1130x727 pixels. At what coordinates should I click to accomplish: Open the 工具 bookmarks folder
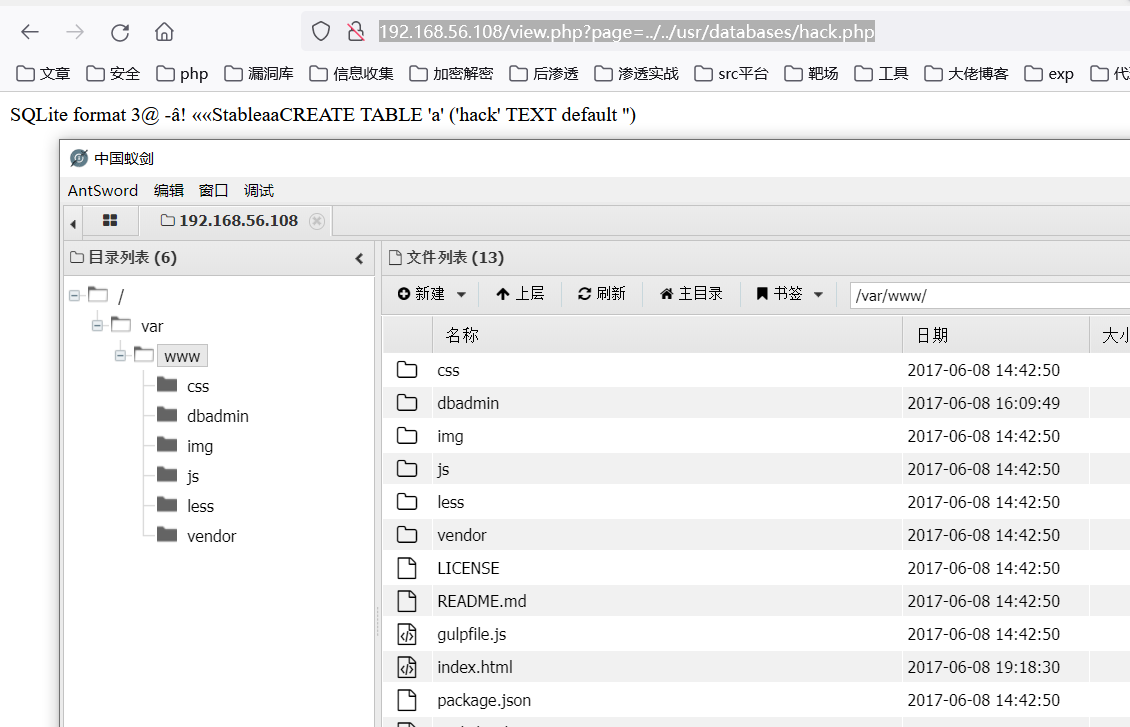point(880,72)
